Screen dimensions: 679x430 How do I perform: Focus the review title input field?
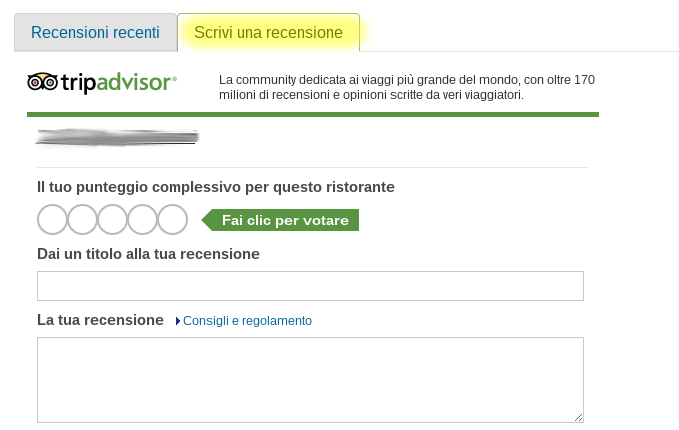tap(310, 286)
